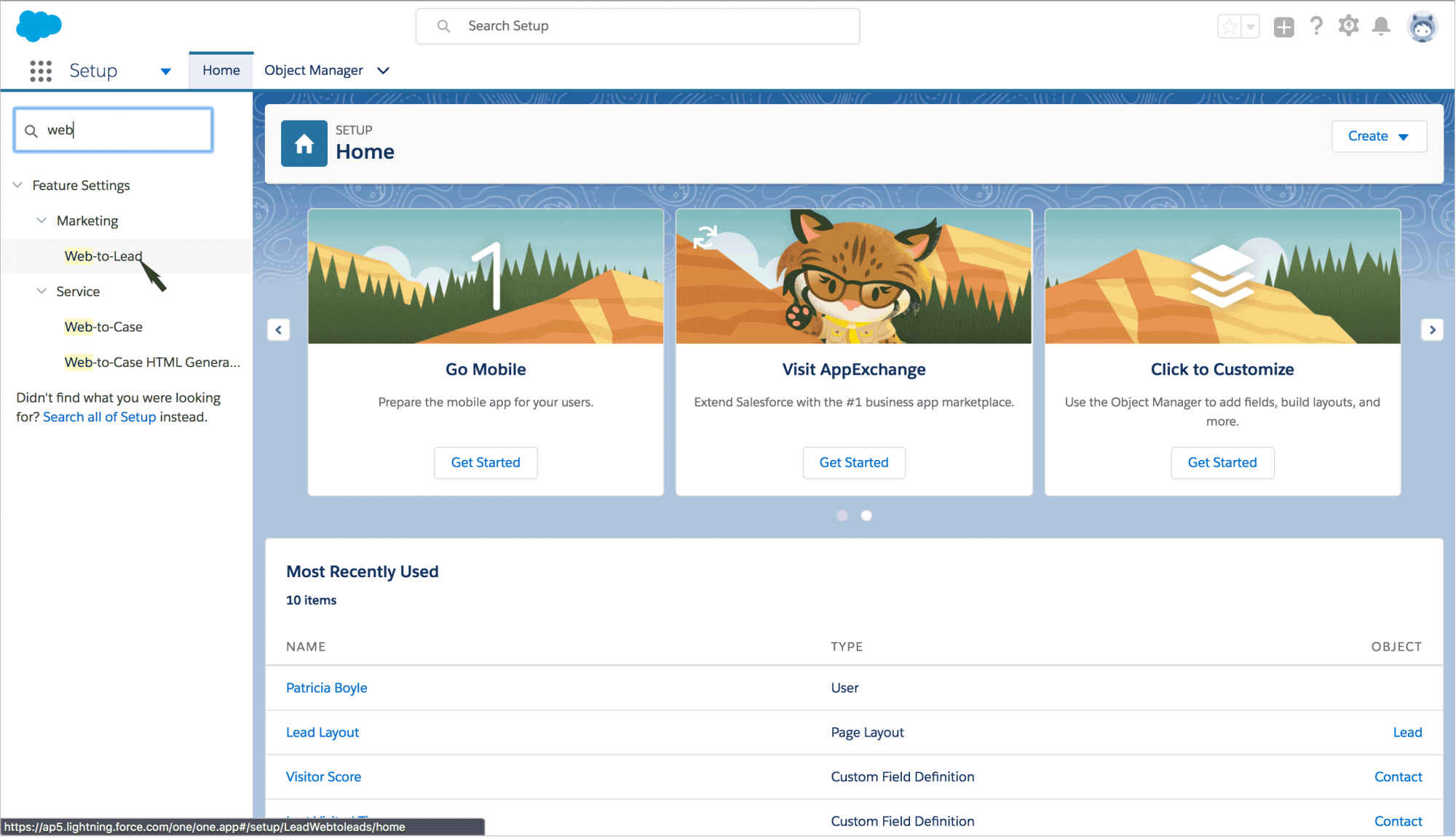Expand the Create dropdown button
Screen dimensions: 1456x837
pos(1378,136)
